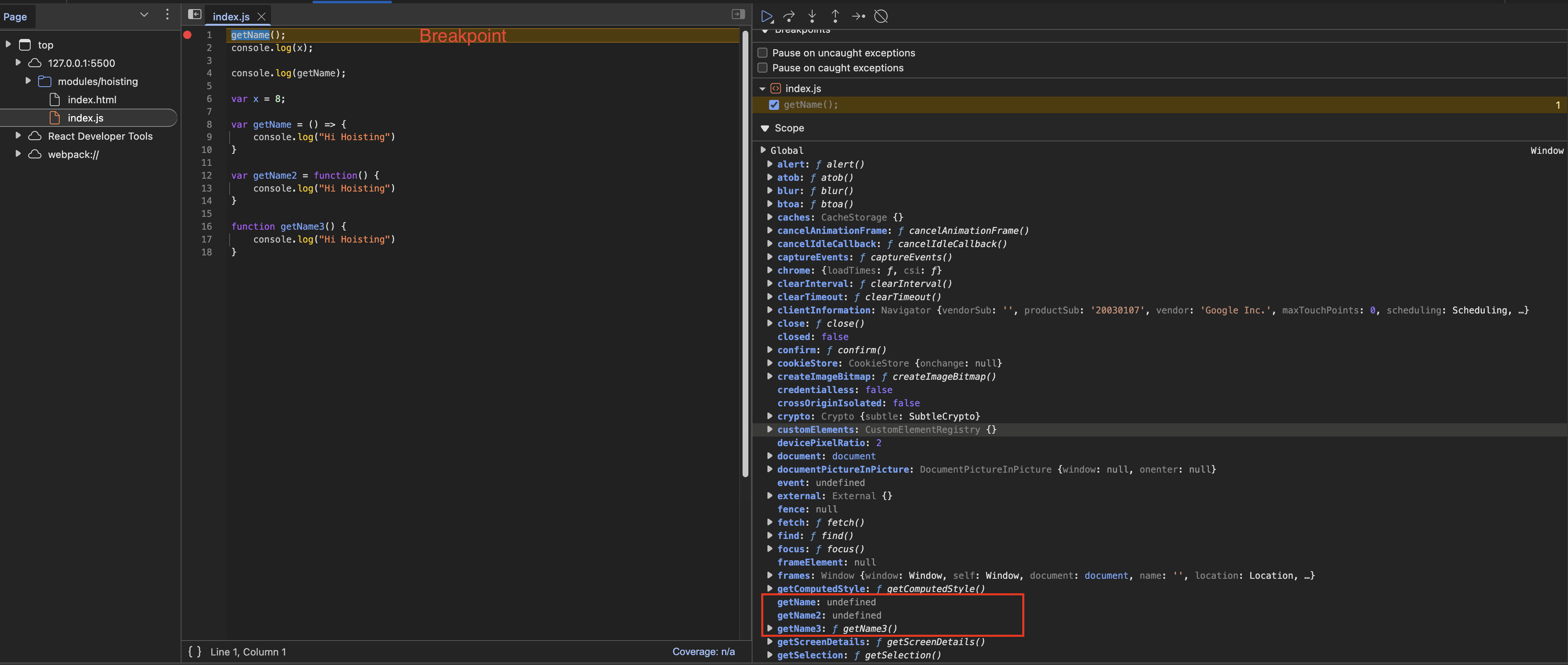
Task: Enable Pause on caught exceptions
Action: coord(762,68)
